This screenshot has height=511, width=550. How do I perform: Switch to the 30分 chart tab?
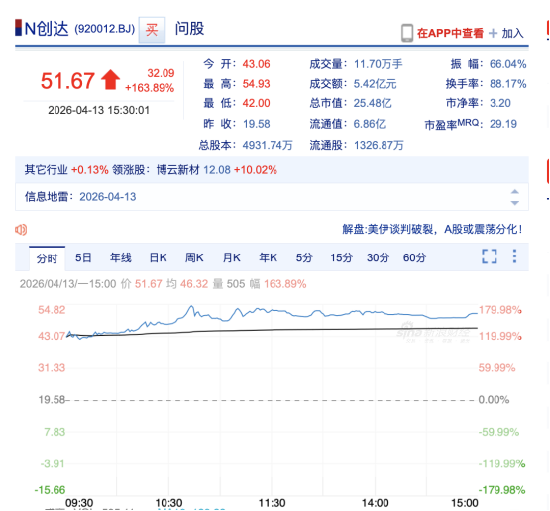tap(378, 258)
